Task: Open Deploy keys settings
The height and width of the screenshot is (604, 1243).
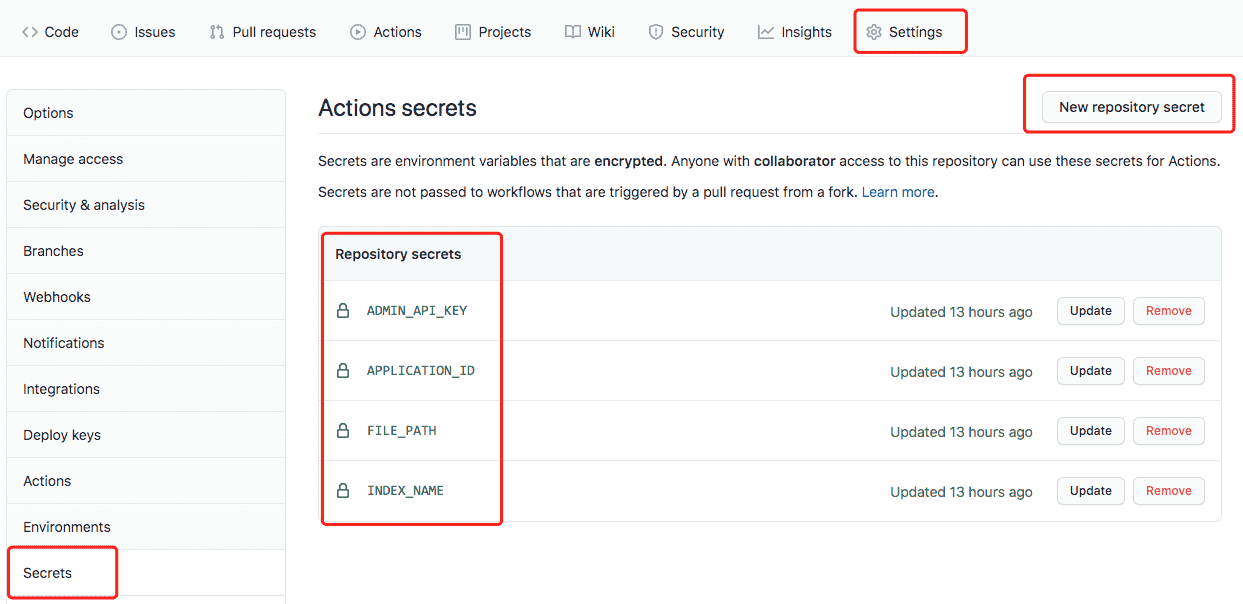Action: pyautogui.click(x=146, y=435)
